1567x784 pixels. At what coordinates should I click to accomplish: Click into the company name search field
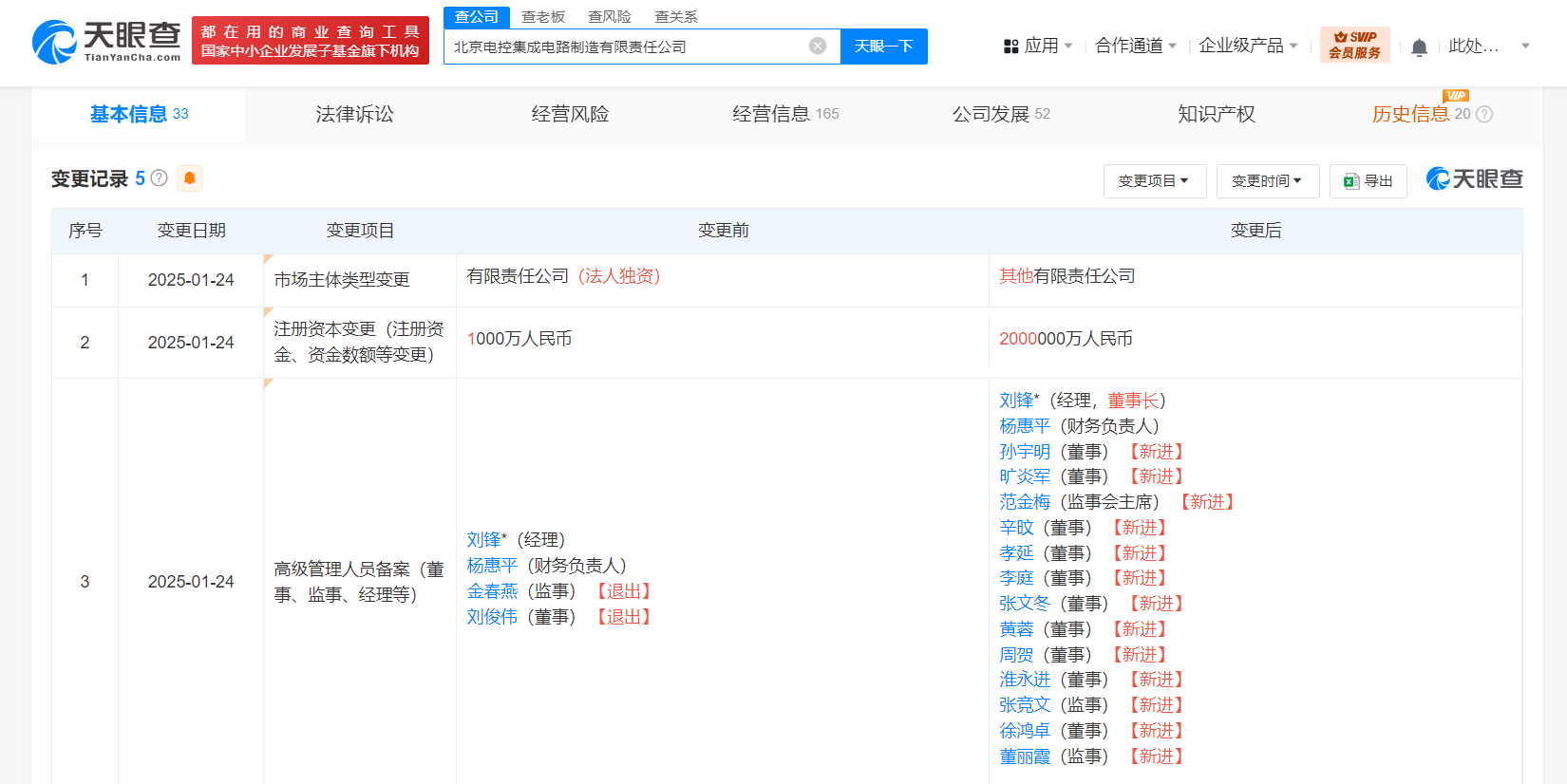point(627,47)
